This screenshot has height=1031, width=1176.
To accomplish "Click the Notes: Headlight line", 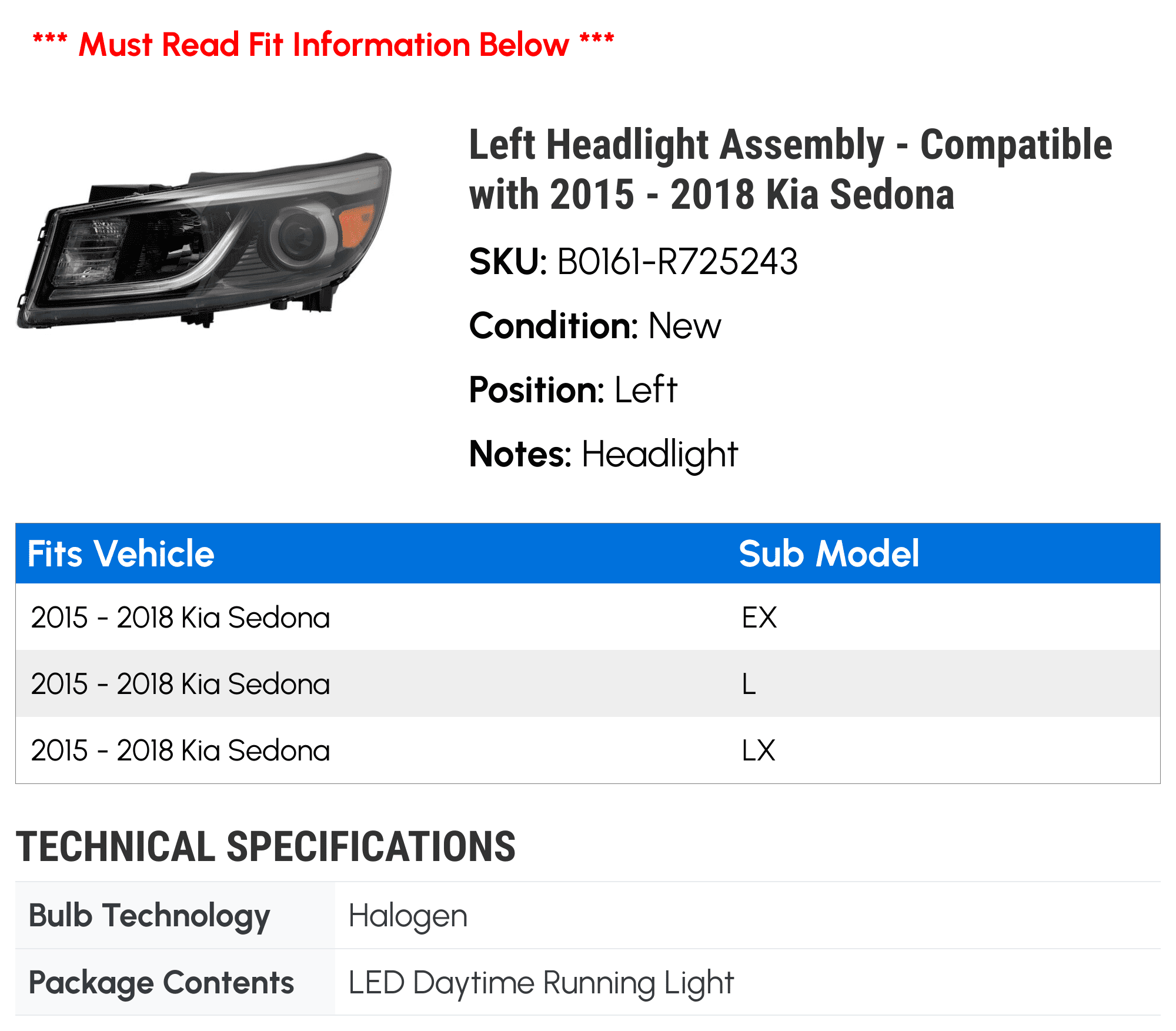I will pos(603,454).
